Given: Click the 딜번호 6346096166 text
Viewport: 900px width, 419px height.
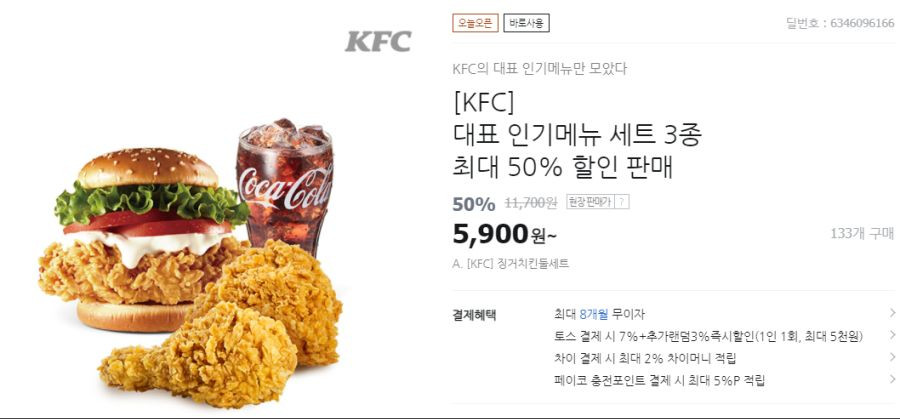Looking at the screenshot, I should click(x=840, y=24).
